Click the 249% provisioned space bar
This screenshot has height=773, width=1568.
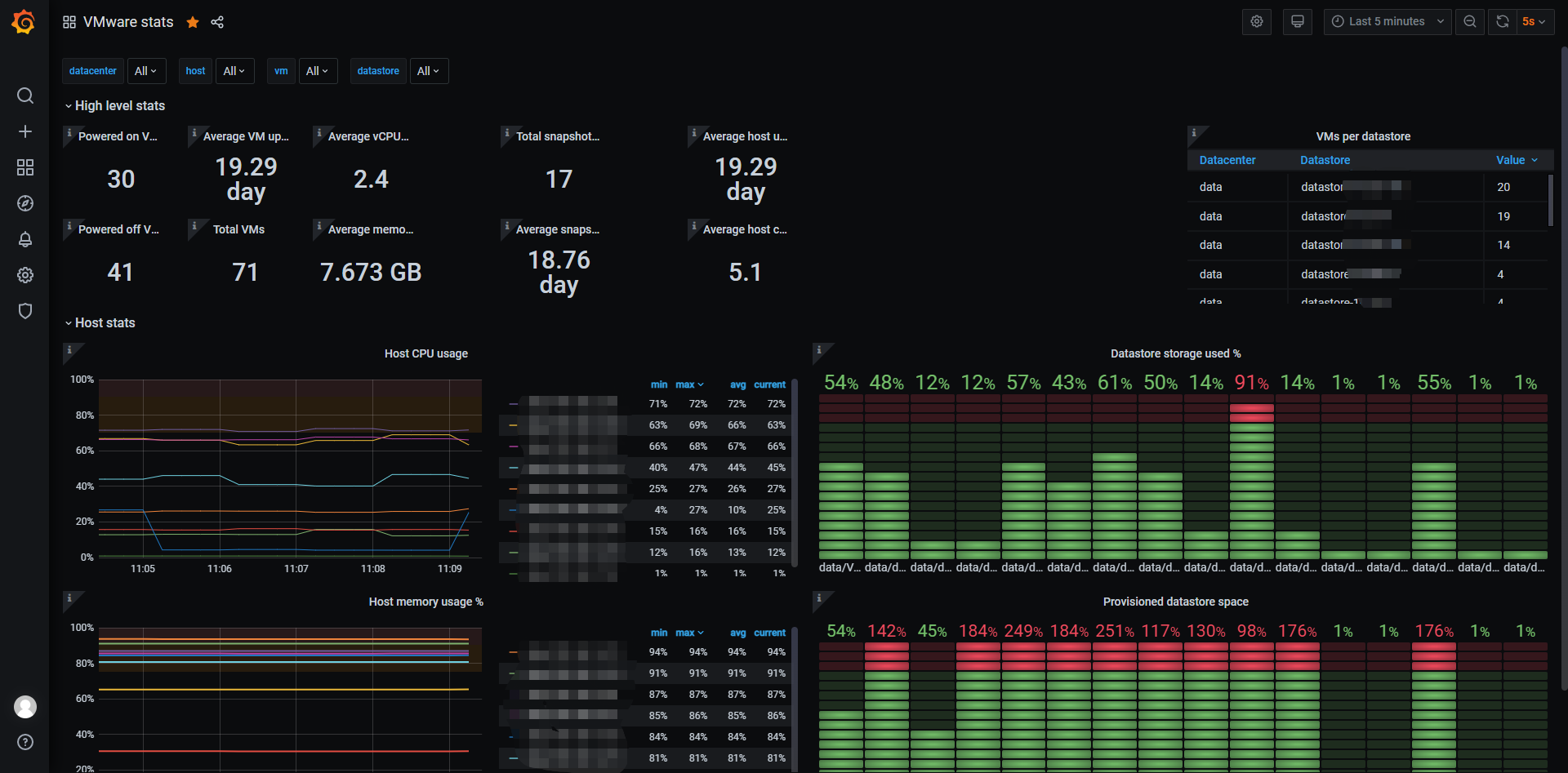click(x=1023, y=707)
